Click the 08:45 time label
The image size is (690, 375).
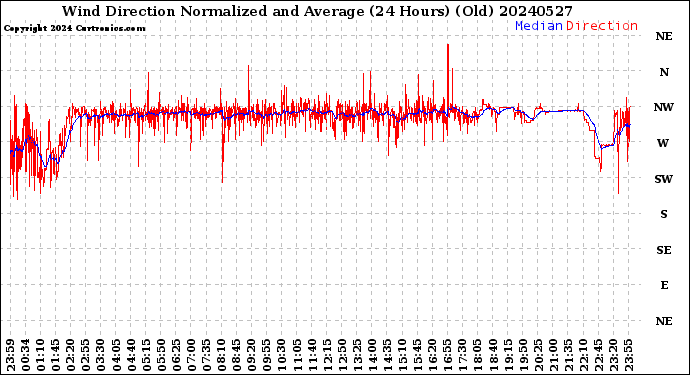click(x=236, y=355)
